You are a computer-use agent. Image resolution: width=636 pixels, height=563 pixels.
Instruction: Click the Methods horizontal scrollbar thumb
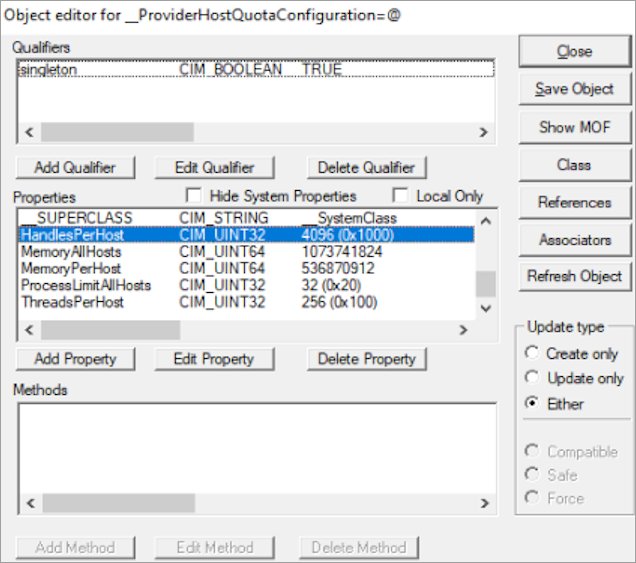coord(118,503)
